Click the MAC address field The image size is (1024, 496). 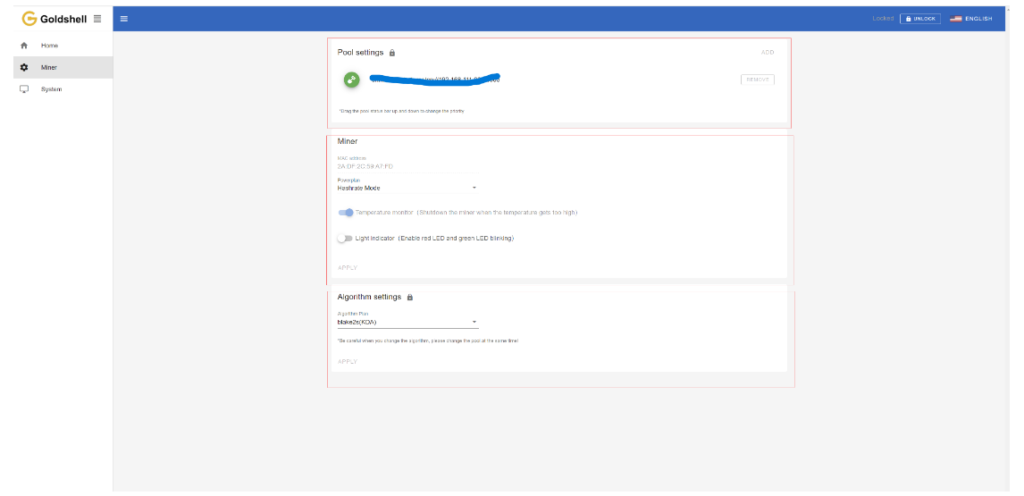click(x=408, y=164)
